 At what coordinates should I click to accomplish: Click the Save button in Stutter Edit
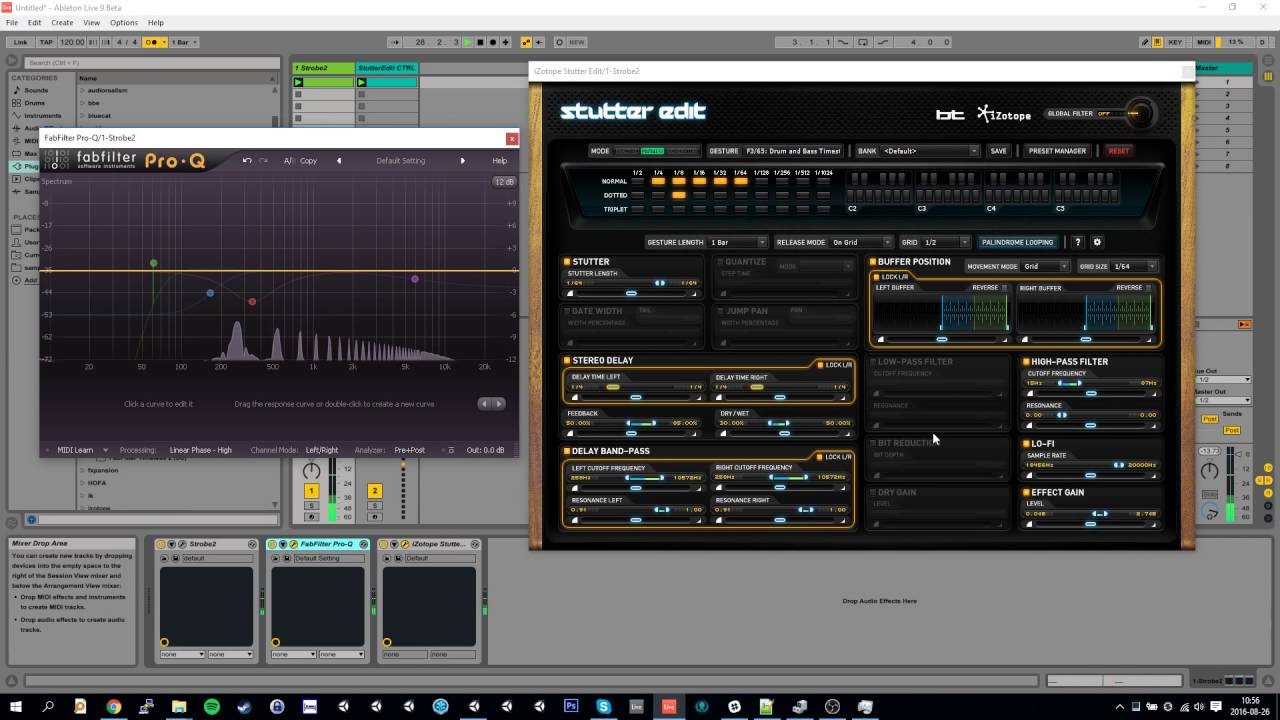pos(998,151)
